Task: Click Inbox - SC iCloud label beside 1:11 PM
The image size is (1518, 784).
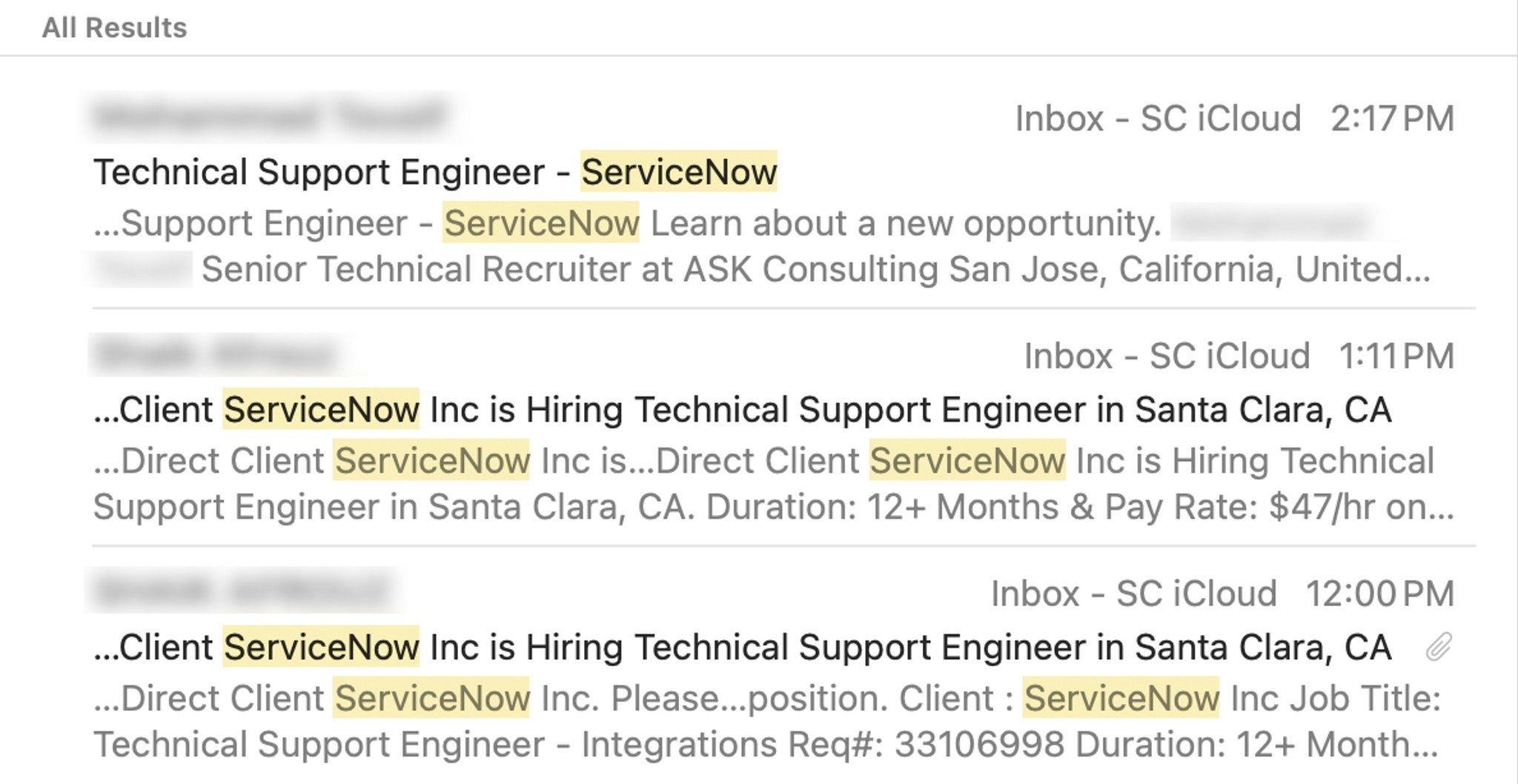Action: (1167, 356)
